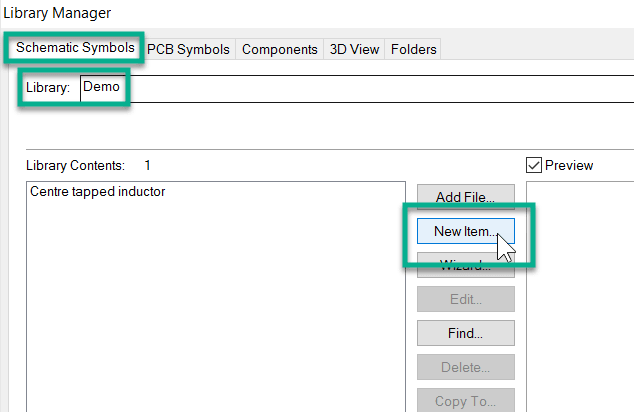634x412 pixels.
Task: Switch to the Schematic Symbols tab
Action: click(75, 48)
